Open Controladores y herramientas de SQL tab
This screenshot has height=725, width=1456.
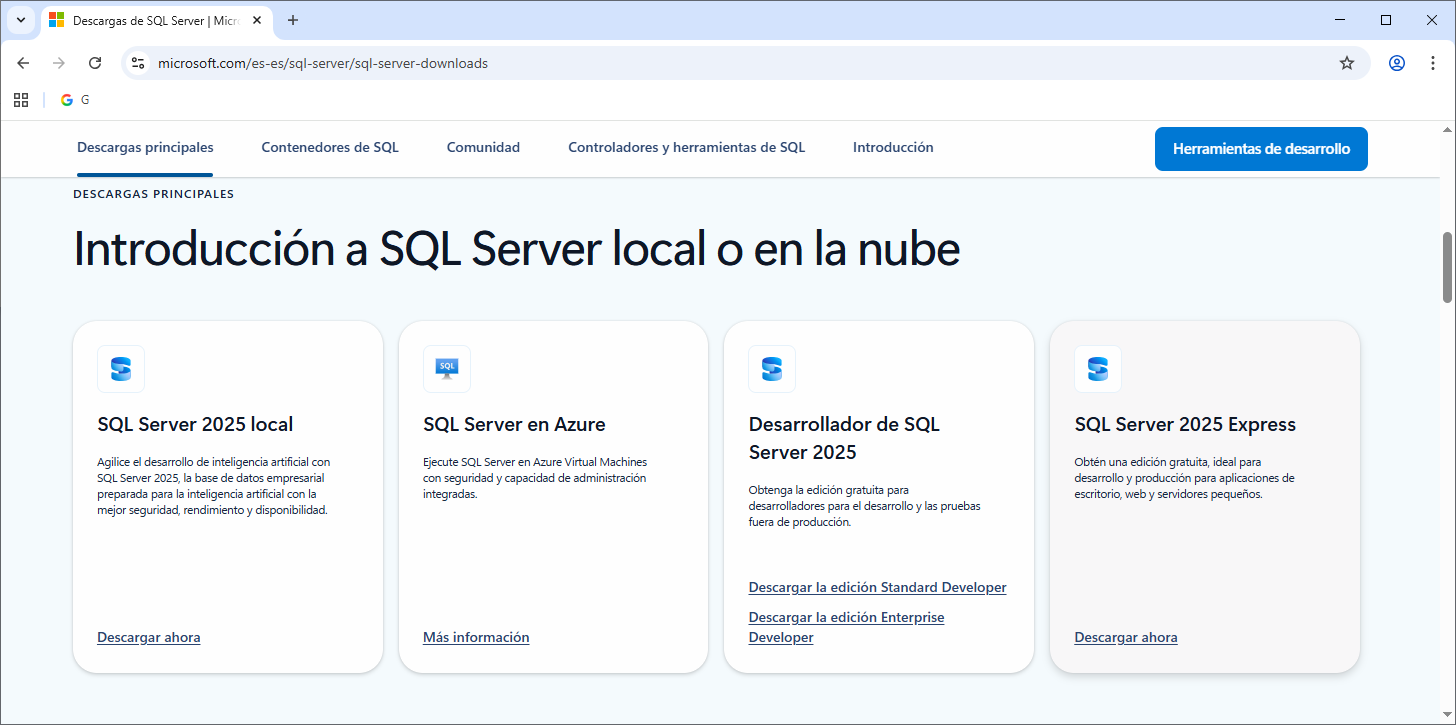(686, 147)
